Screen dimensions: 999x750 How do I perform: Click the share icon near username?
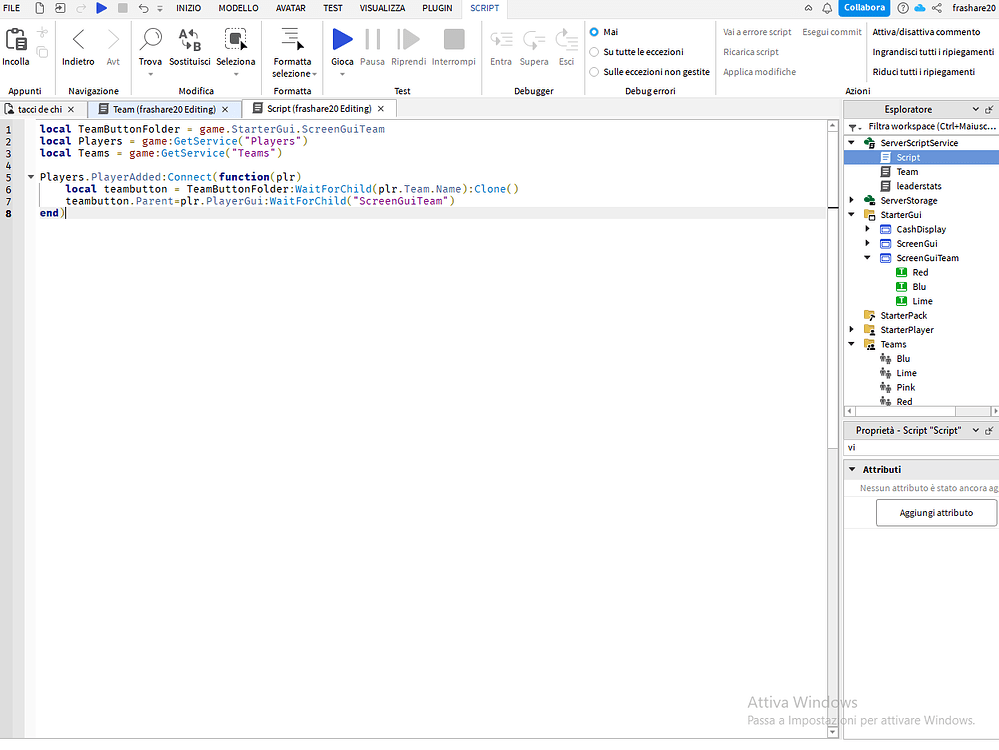point(937,8)
